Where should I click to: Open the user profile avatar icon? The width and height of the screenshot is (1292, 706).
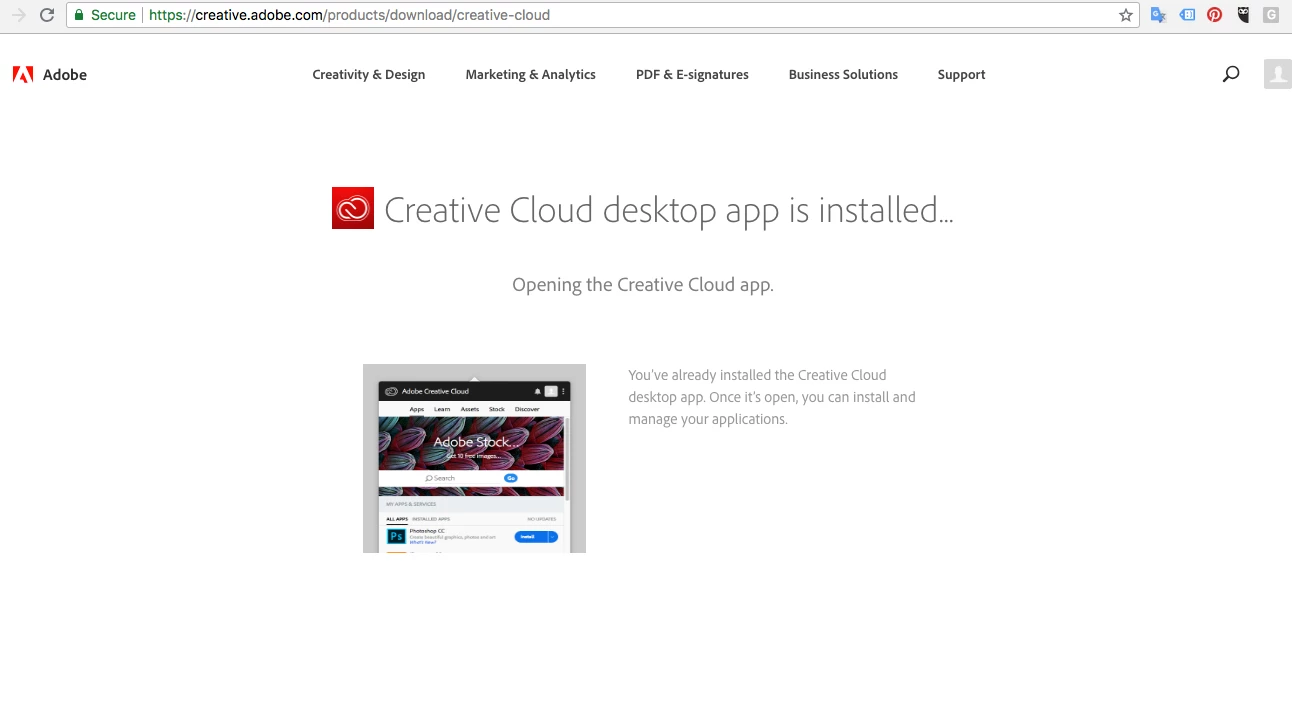point(1278,74)
